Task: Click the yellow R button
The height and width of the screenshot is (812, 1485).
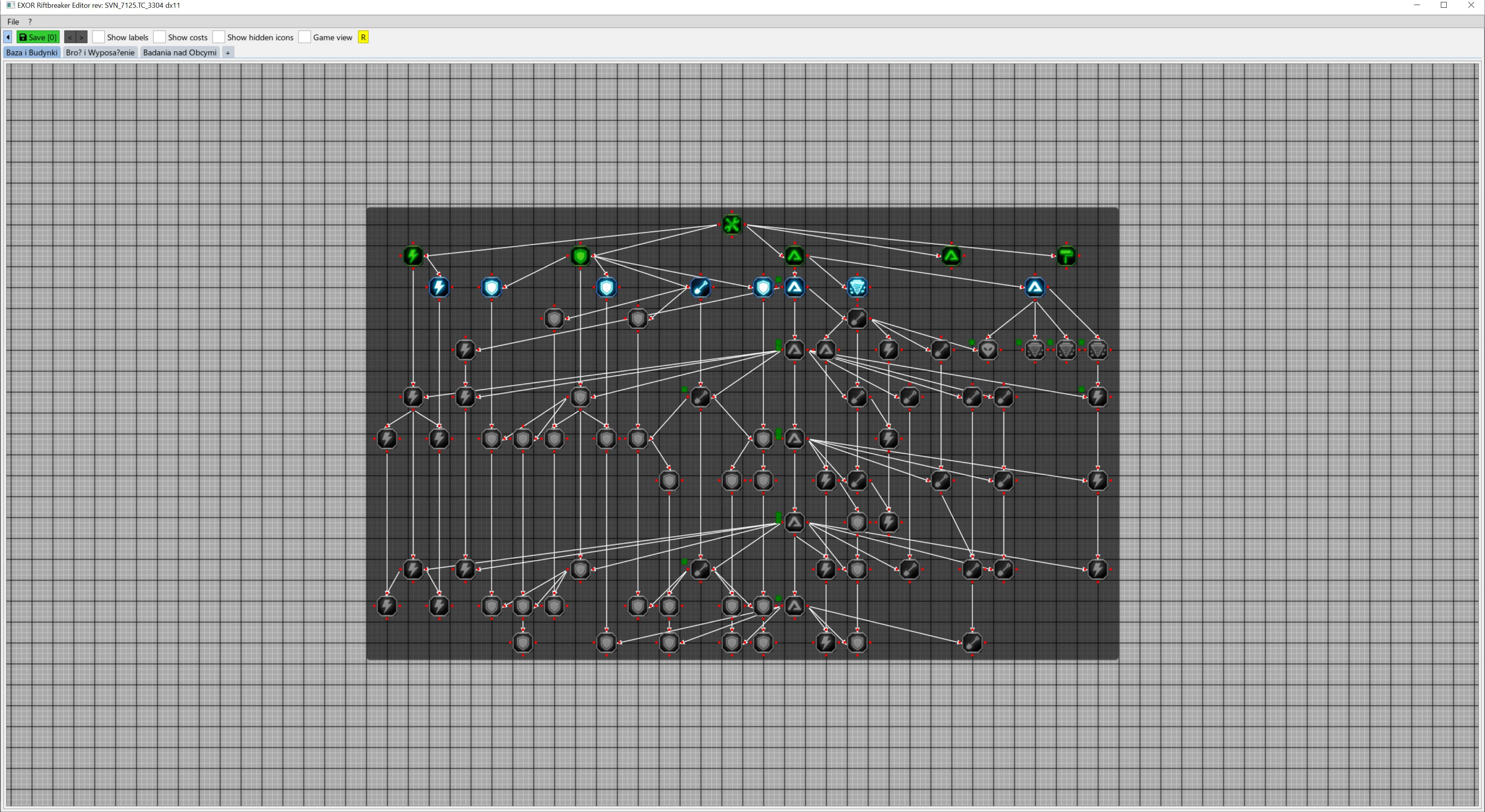Action: 363,37
